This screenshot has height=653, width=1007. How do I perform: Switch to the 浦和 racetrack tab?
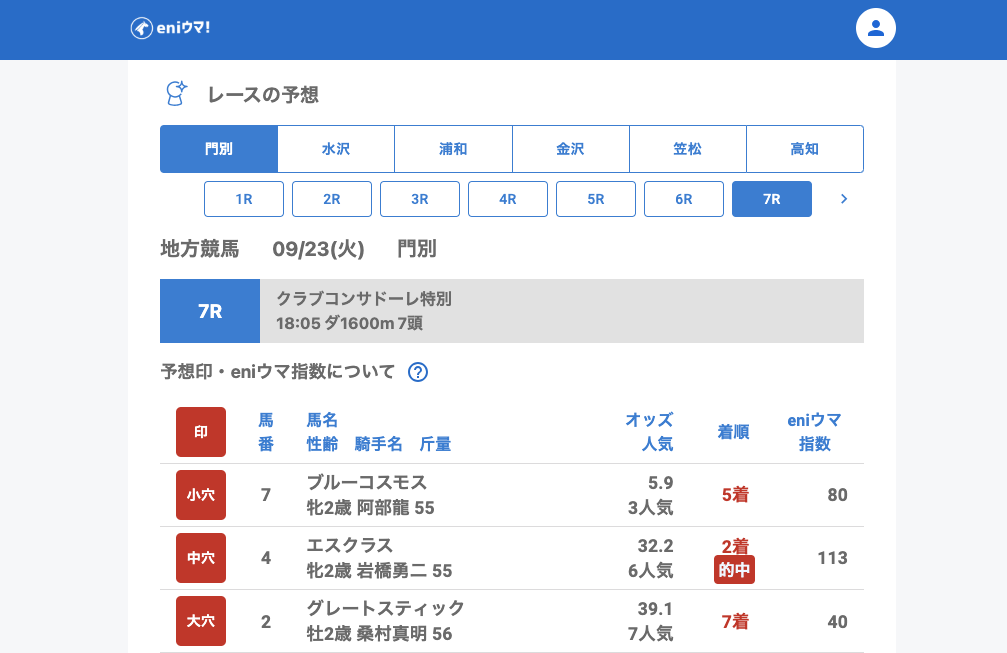[x=453, y=149]
